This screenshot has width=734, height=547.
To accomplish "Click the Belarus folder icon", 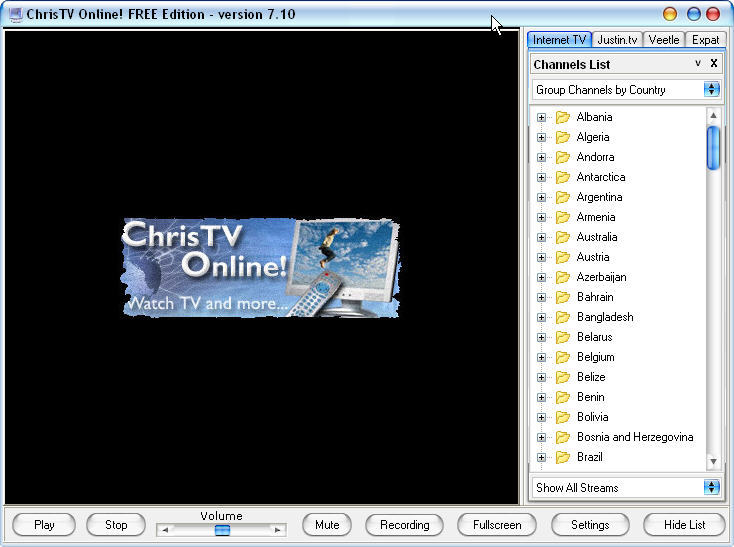I will pyautogui.click(x=563, y=337).
